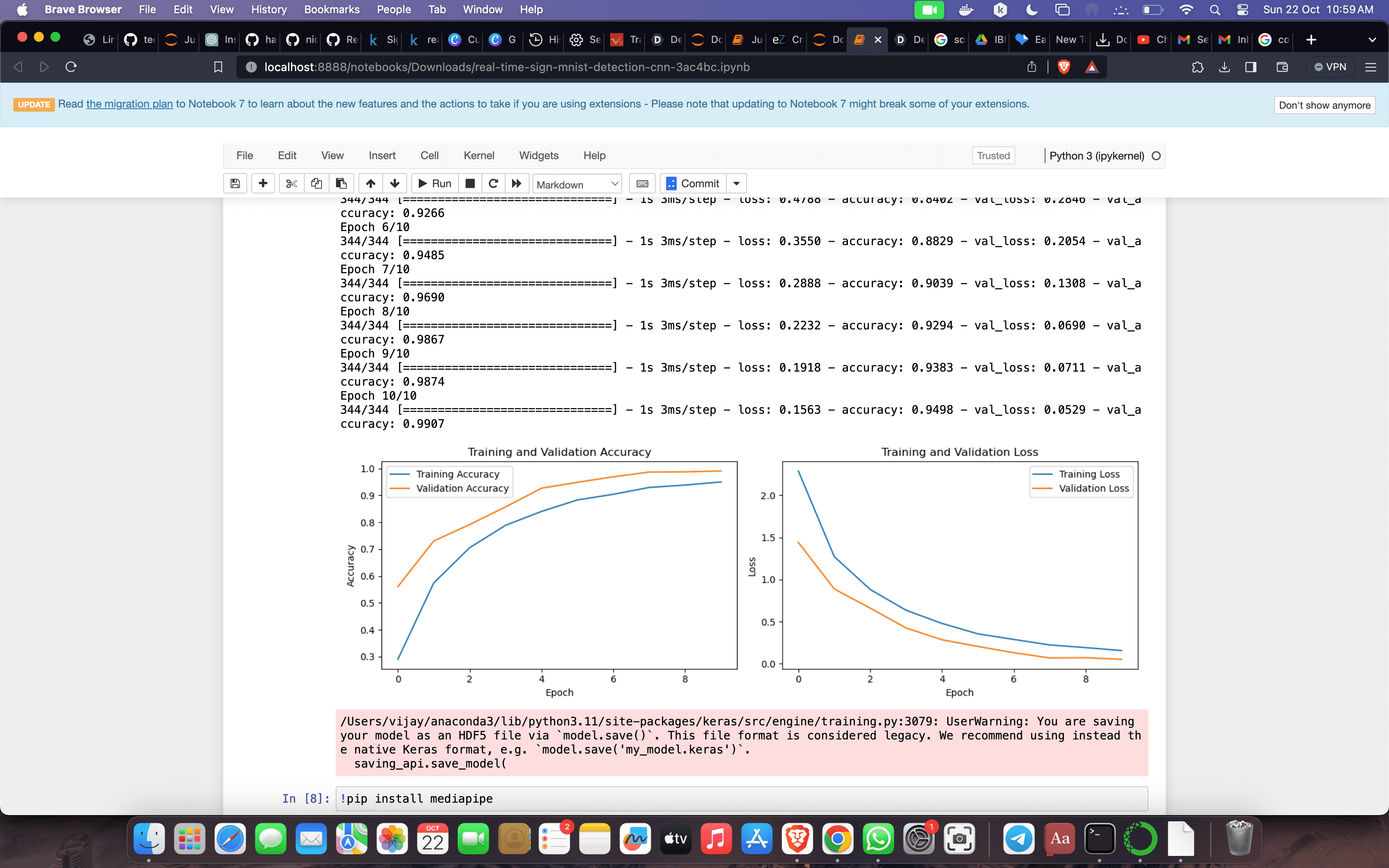
Task: Expand the tab list chevron
Action: pyautogui.click(x=1372, y=40)
